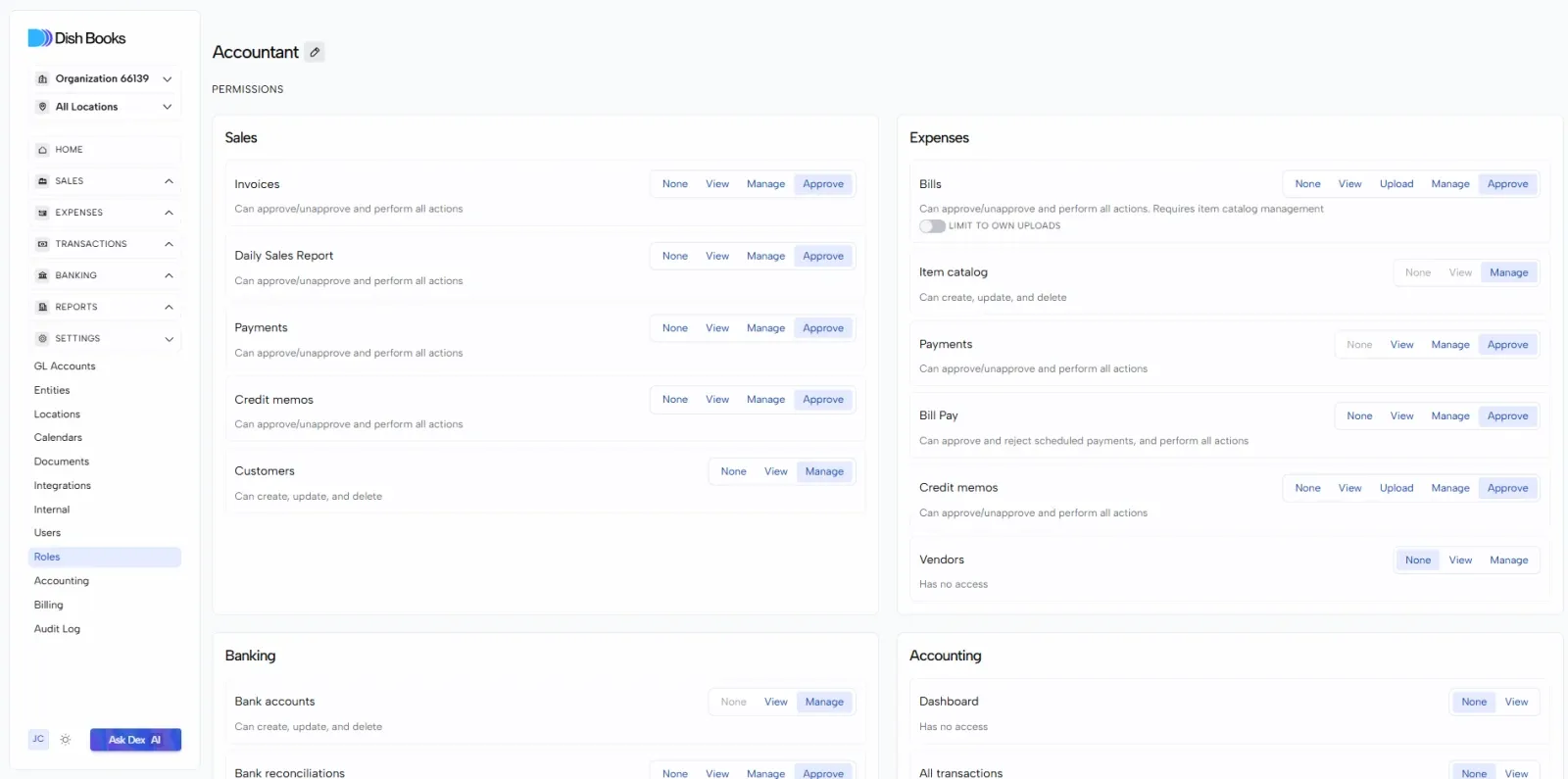This screenshot has width=1568, height=779.
Task: Toggle Limit to own uploads switch
Action: pos(932,226)
